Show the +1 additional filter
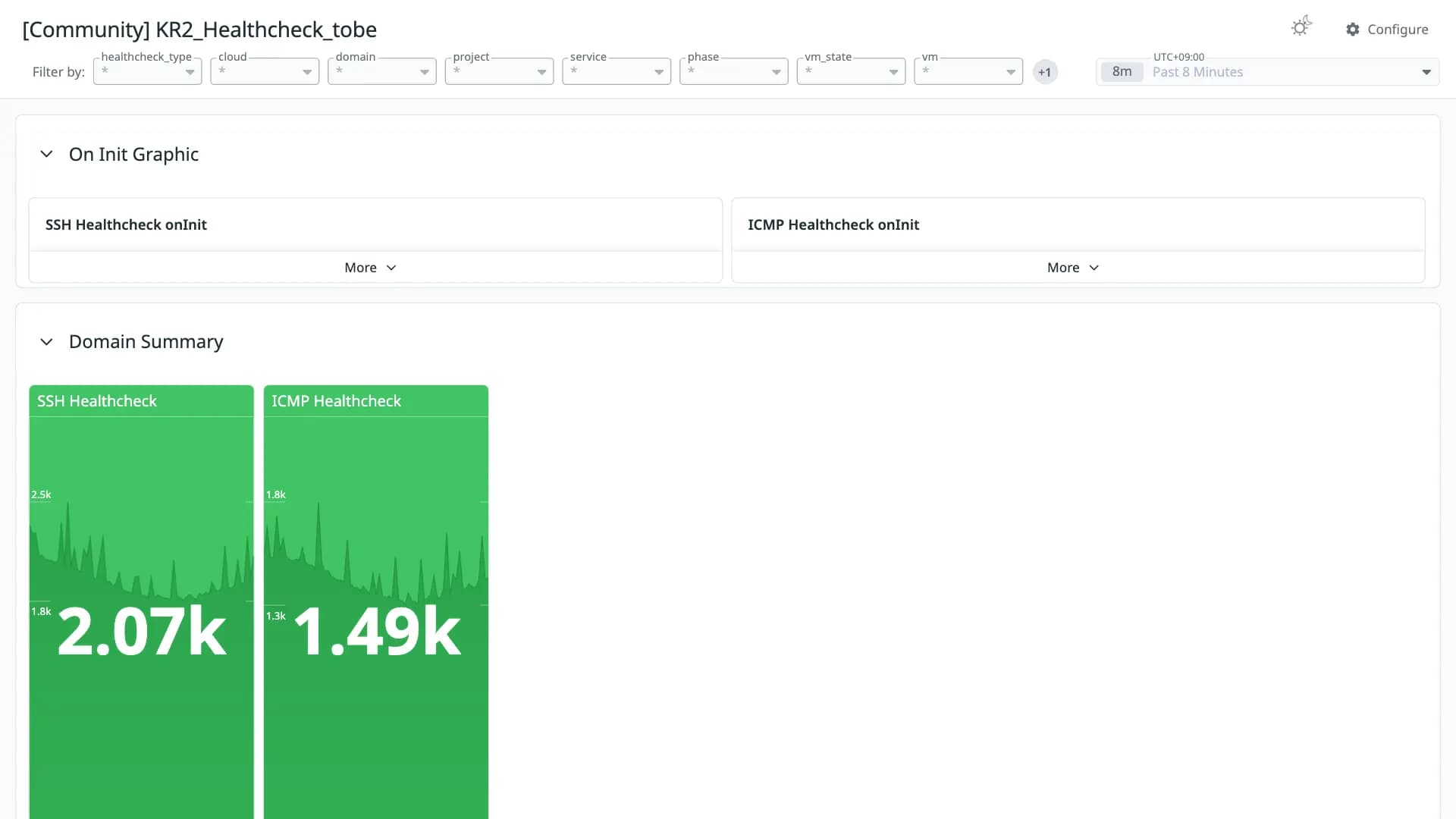The height and width of the screenshot is (819, 1456). tap(1045, 72)
